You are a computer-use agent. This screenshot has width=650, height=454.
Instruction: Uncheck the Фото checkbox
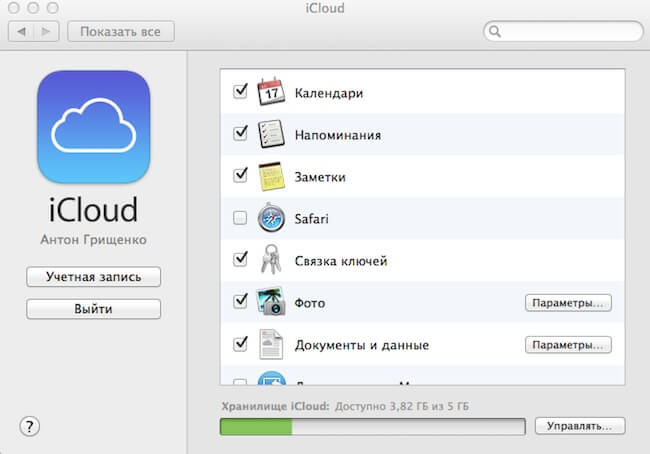[x=240, y=301]
